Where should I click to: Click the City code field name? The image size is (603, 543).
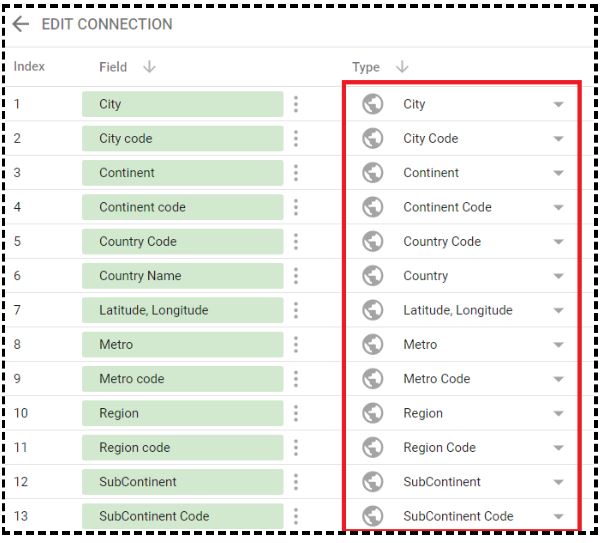(x=126, y=138)
